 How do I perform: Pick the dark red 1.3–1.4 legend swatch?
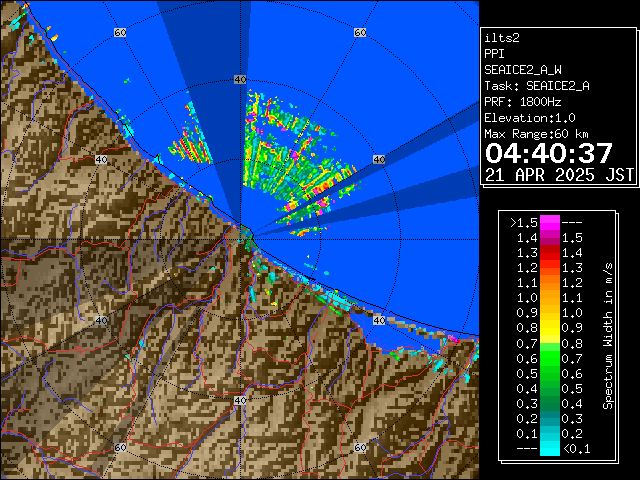pos(550,253)
